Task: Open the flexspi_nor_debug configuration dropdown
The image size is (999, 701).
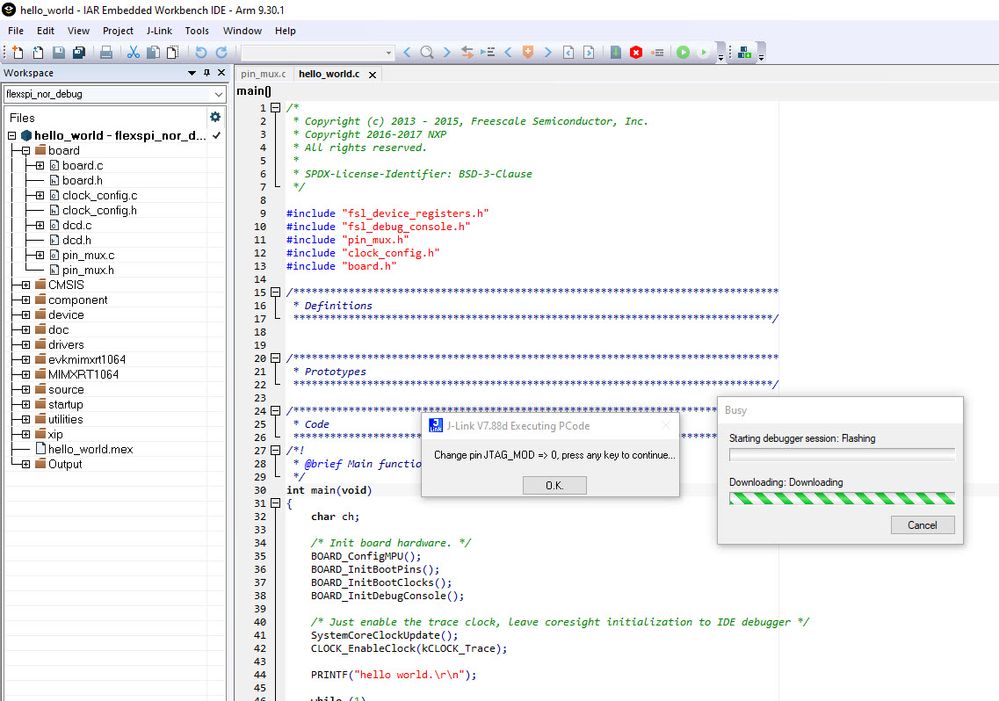Action: point(218,94)
